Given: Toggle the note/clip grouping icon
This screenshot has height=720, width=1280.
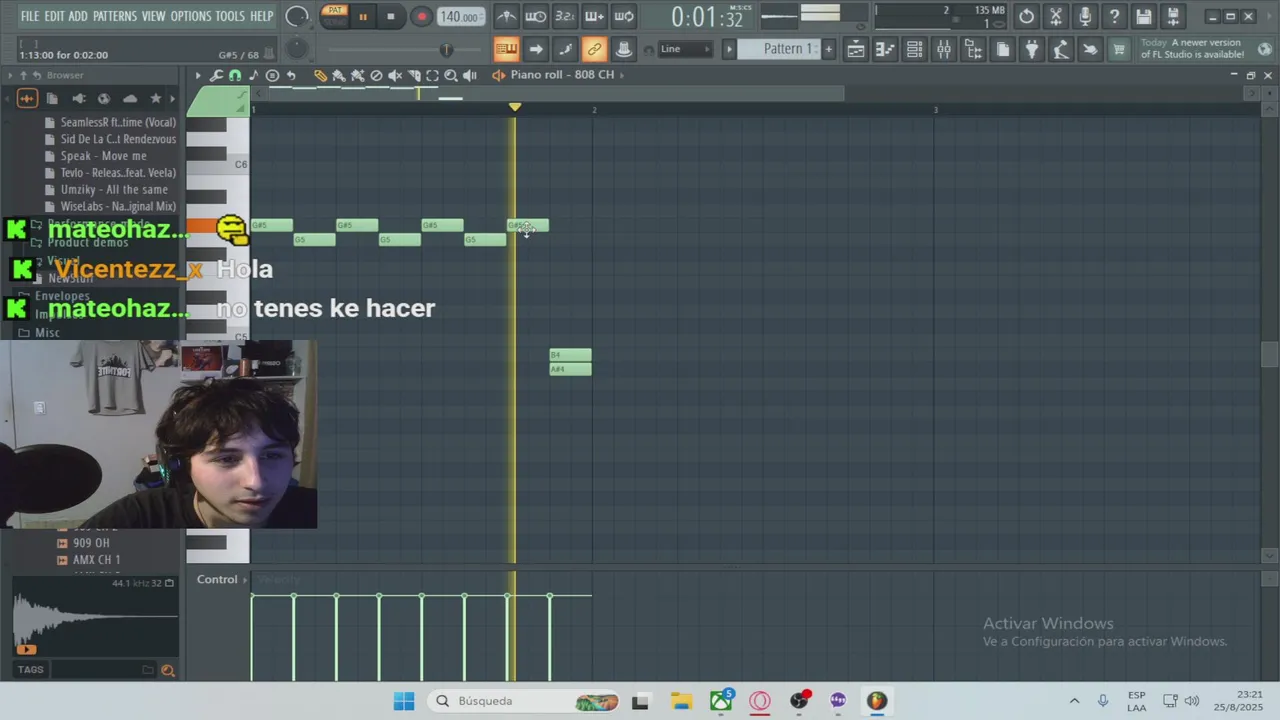Looking at the screenshot, I should coord(565,49).
